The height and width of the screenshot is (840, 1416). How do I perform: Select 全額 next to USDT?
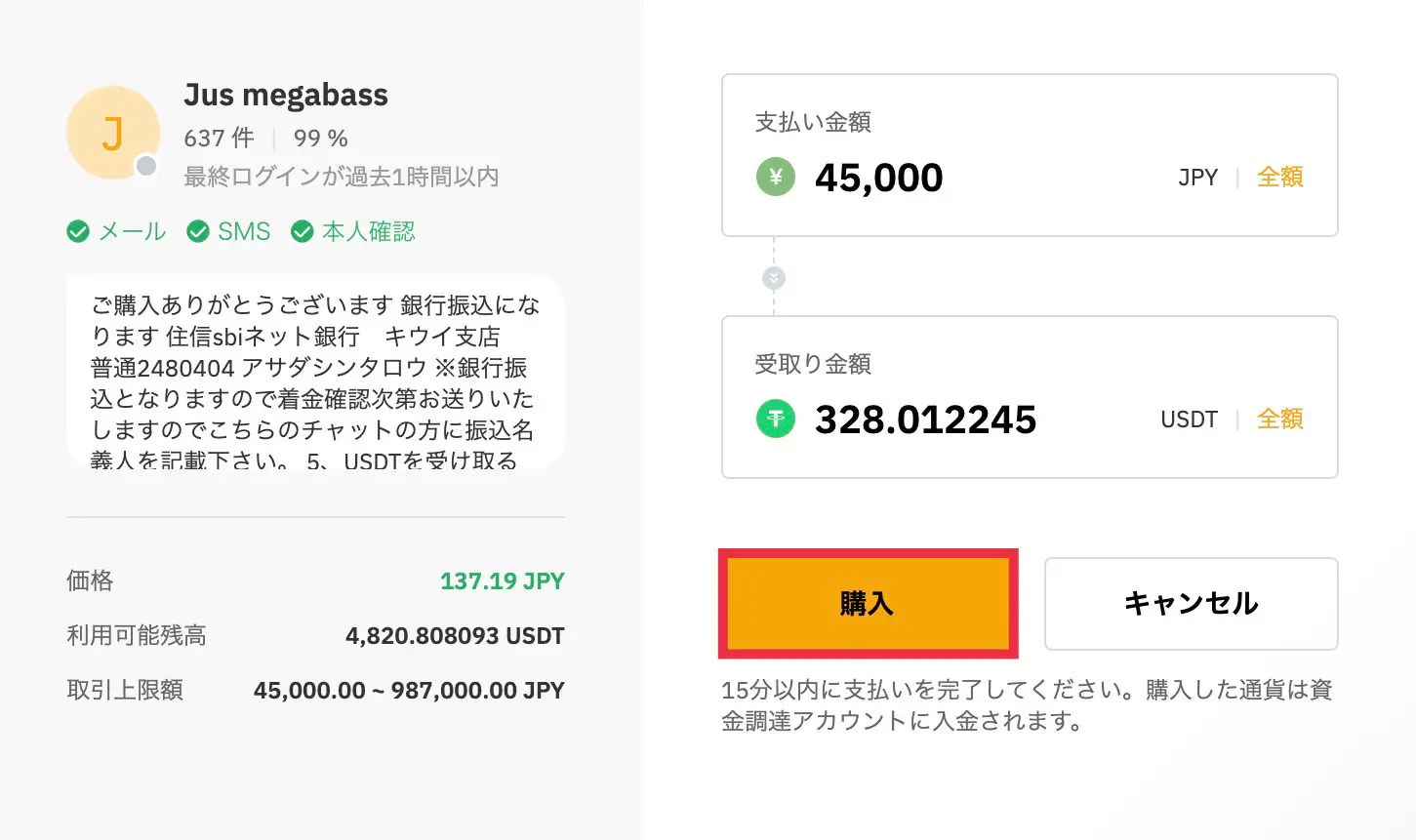(x=1279, y=419)
